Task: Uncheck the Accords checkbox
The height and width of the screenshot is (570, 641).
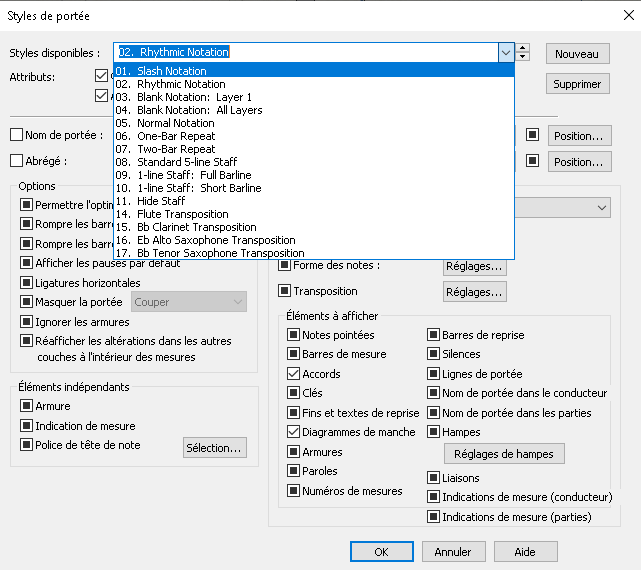Action: click(x=293, y=374)
